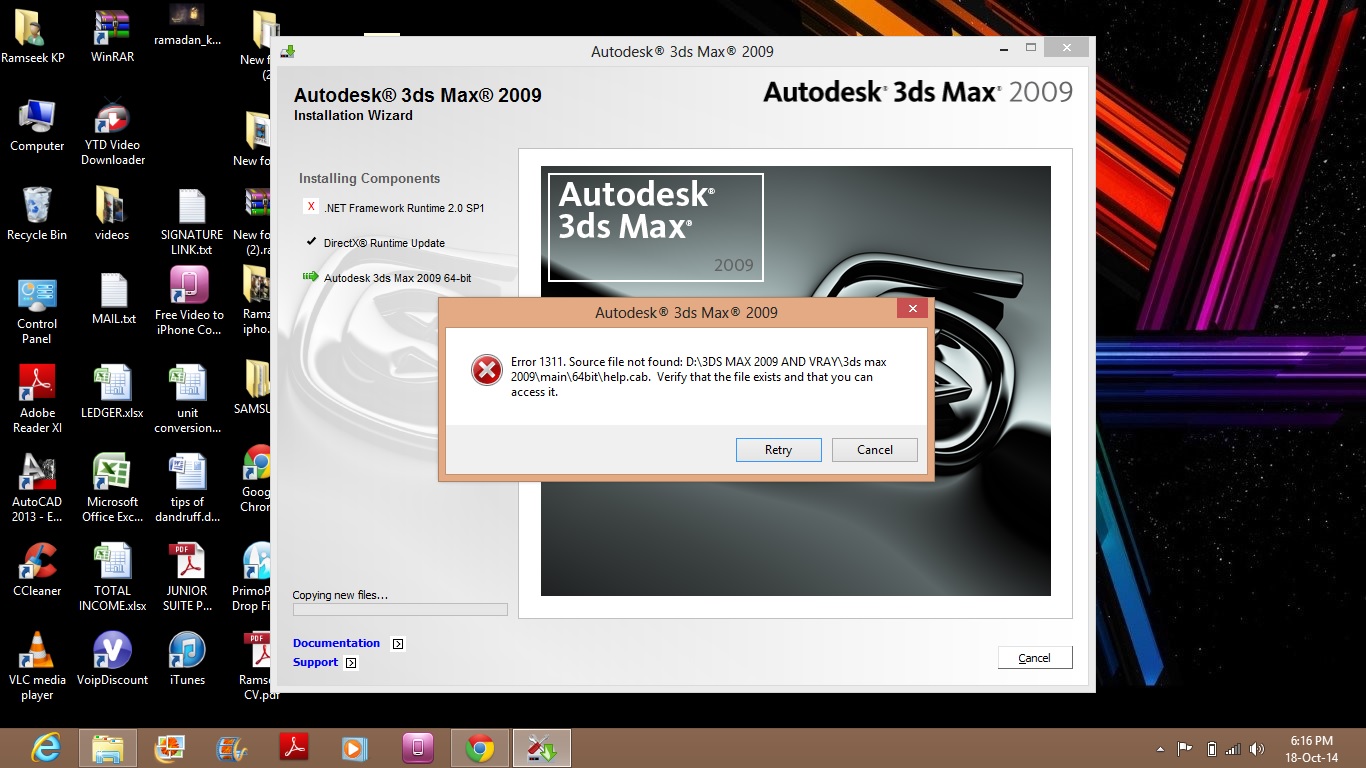The height and width of the screenshot is (768, 1366).
Task: Open the network signal tray icon
Action: tap(1233, 749)
